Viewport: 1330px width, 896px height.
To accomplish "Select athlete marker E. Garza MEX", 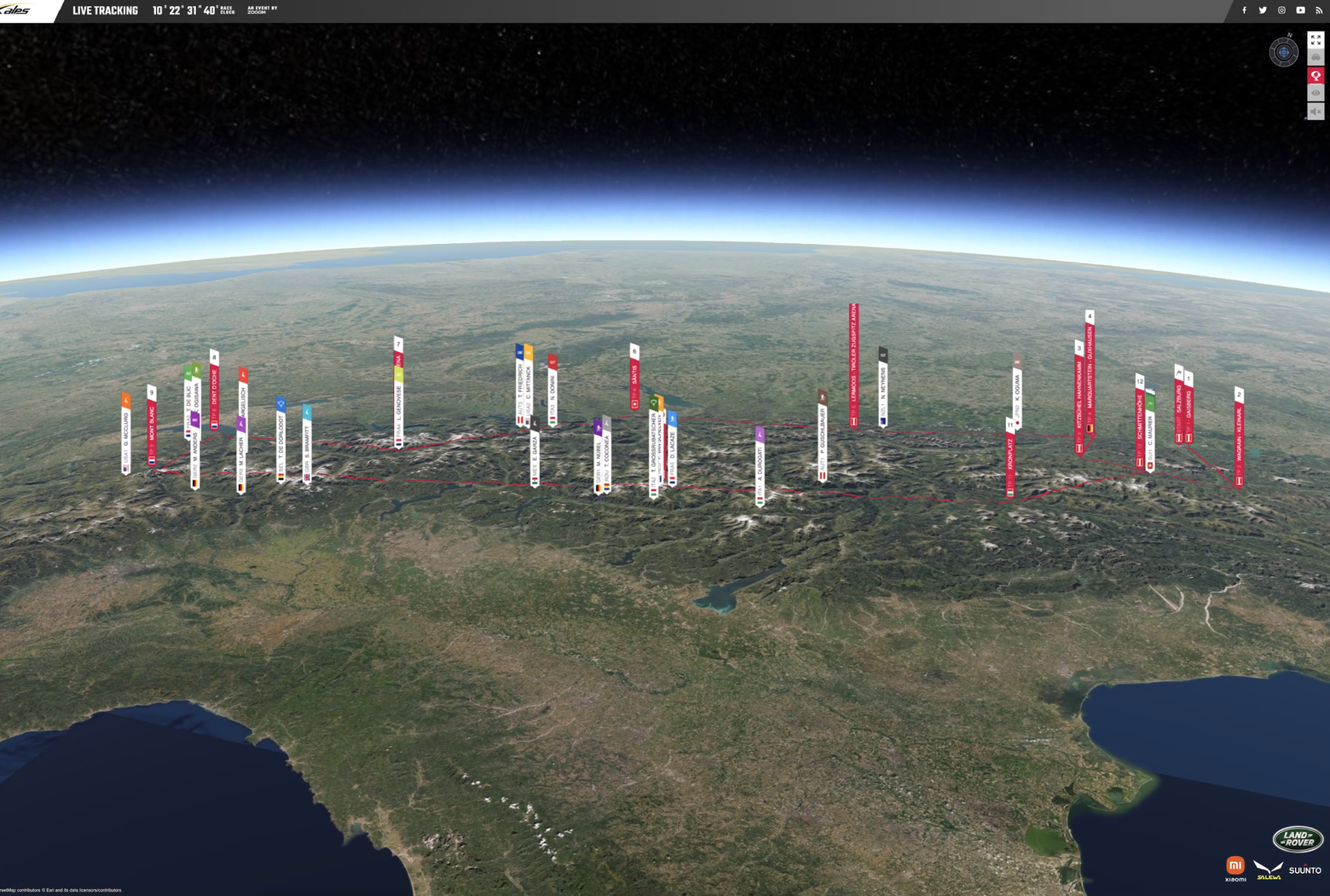I will coord(535,452).
